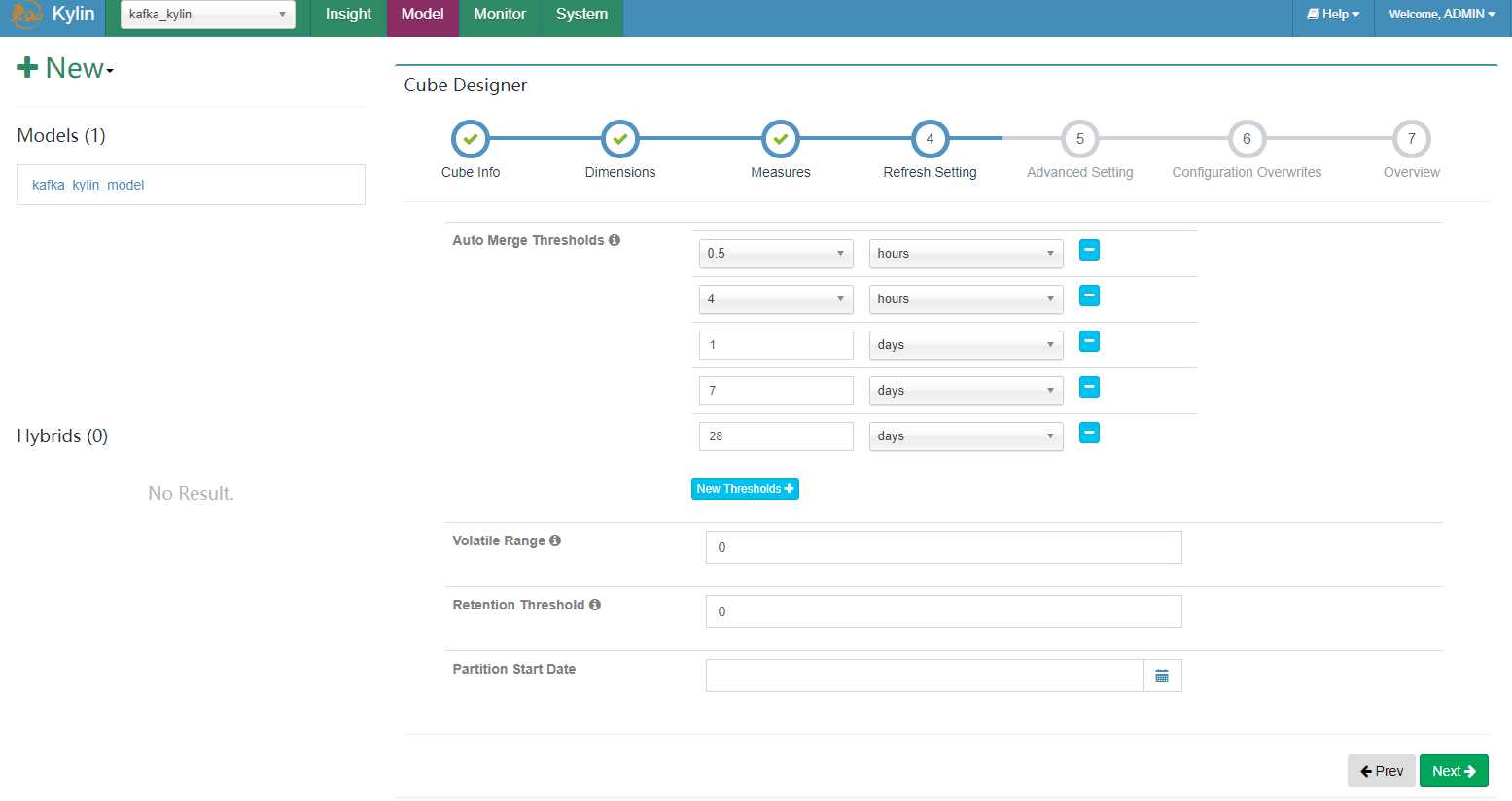
Task: Open the Monitor tab
Action: 500,15
